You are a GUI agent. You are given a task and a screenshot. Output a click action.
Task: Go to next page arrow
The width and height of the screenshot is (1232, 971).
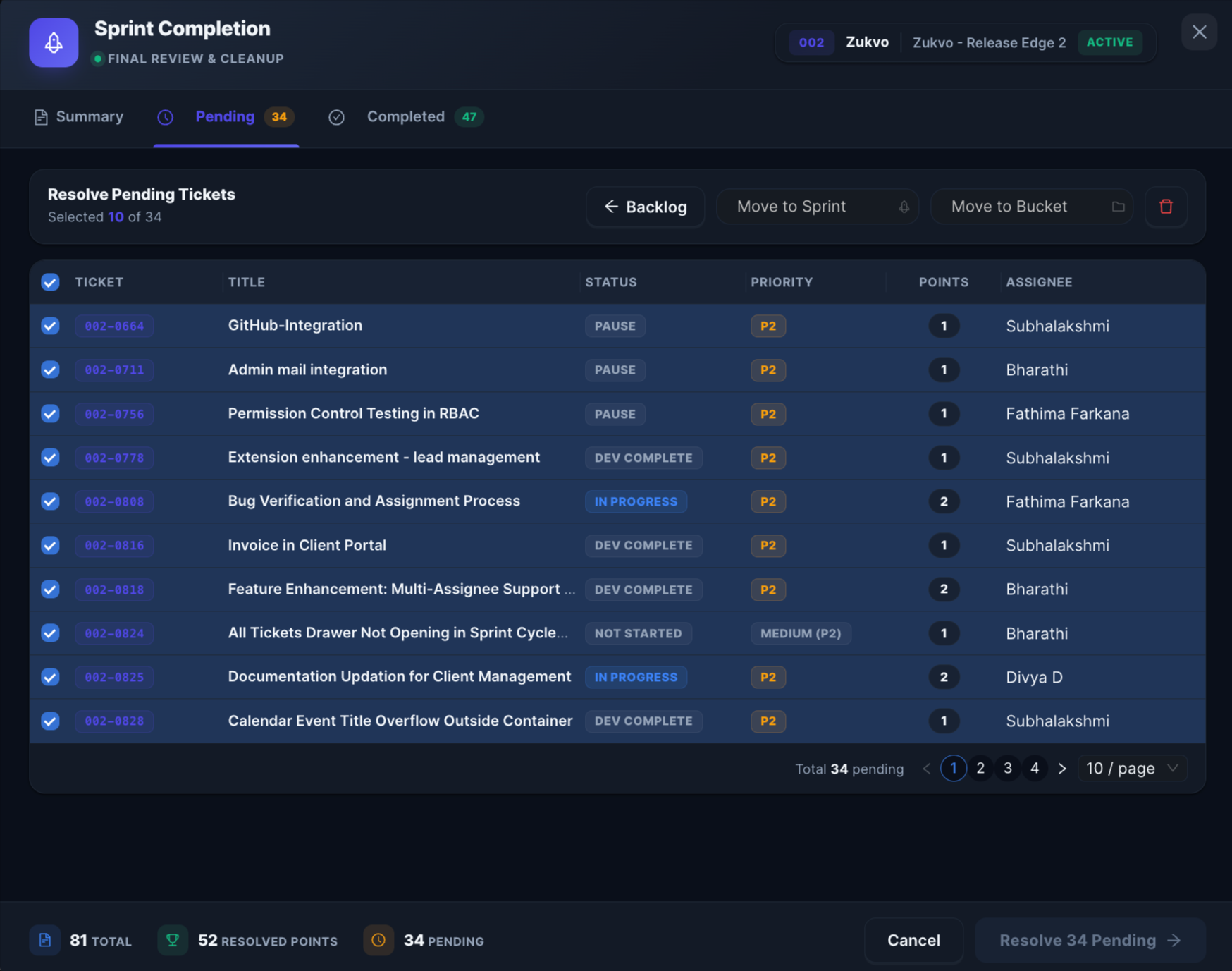[x=1061, y=769]
